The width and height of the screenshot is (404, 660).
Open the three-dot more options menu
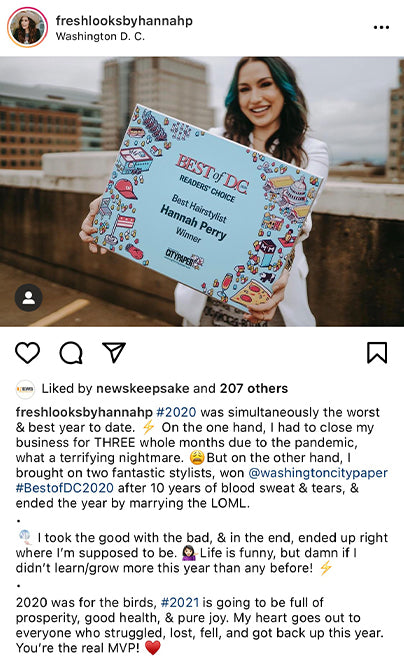point(381,27)
